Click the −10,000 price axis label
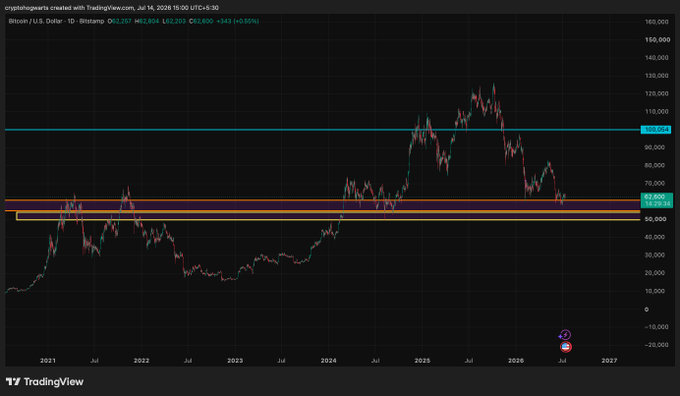This screenshot has width=680, height=396. 656,327
